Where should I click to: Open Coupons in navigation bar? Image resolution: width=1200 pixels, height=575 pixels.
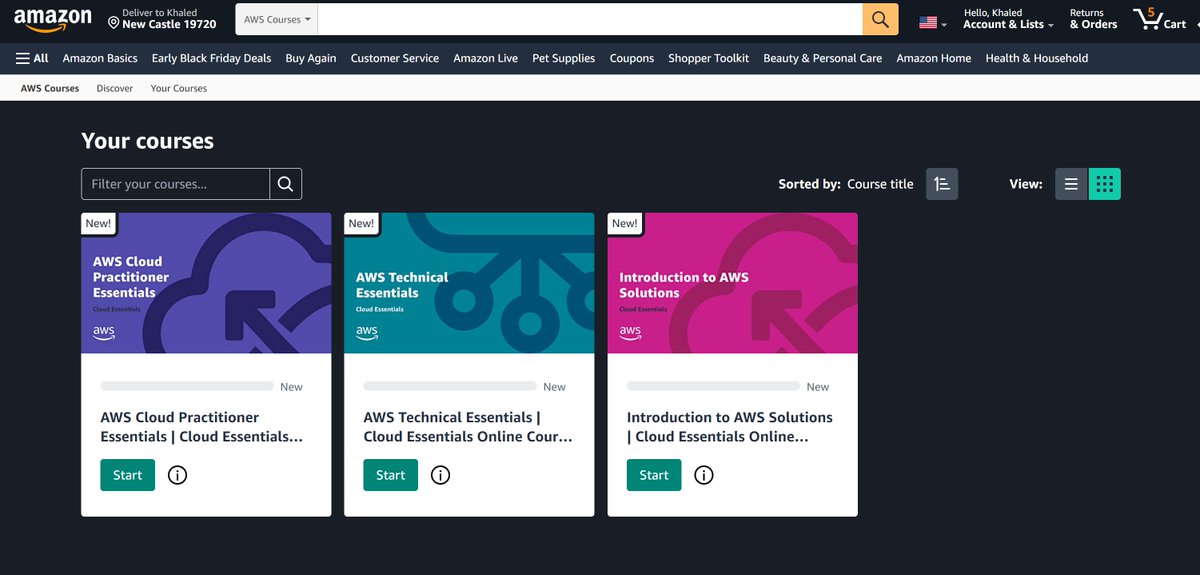click(x=632, y=58)
